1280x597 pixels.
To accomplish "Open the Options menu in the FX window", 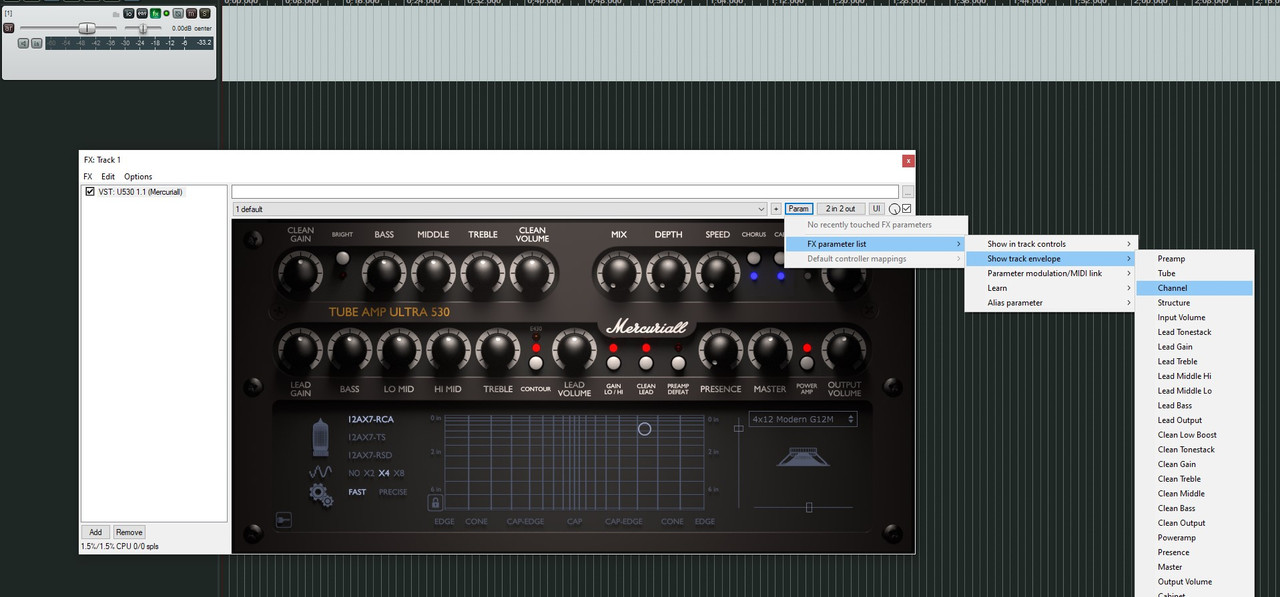I will tap(138, 176).
